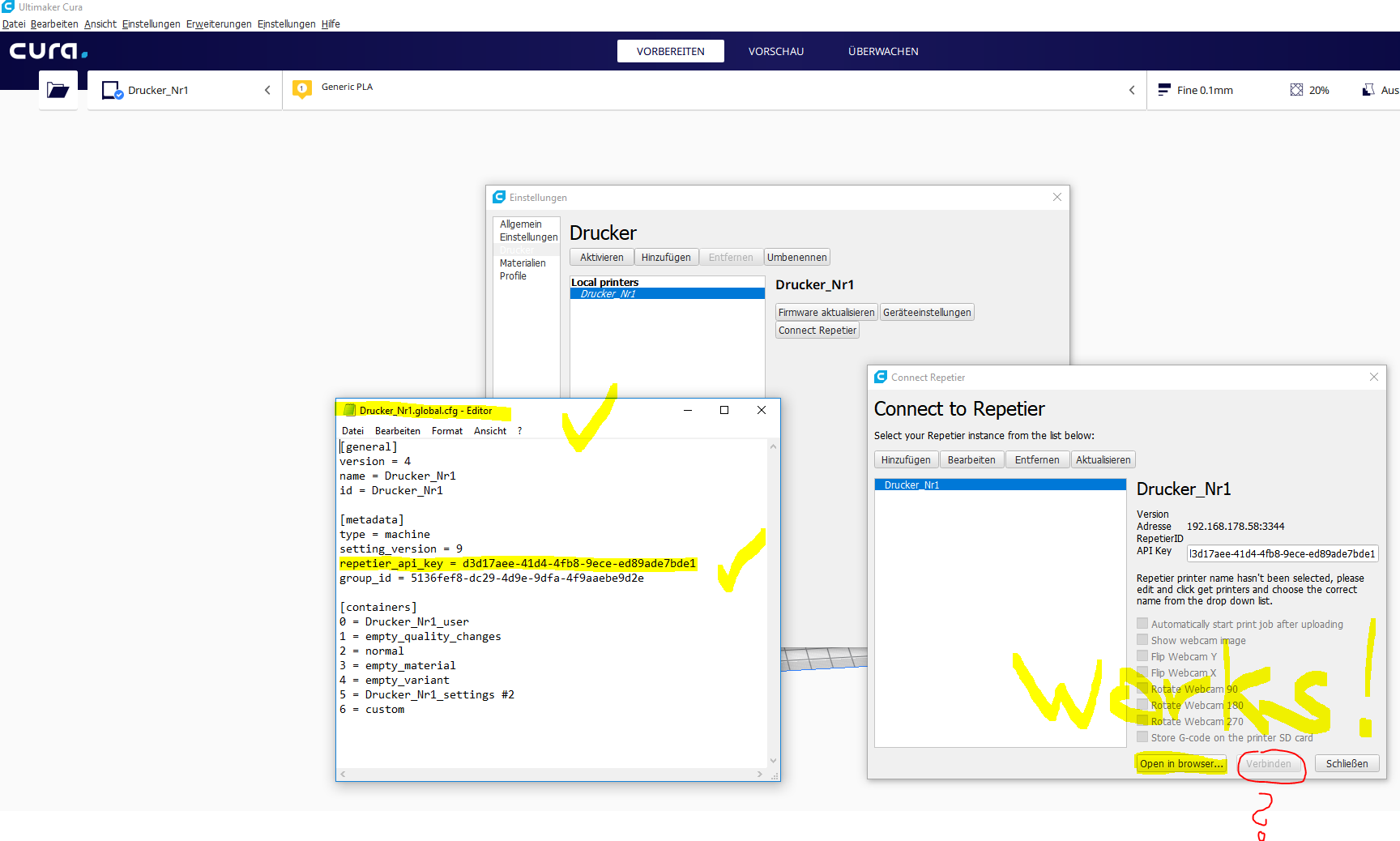Open the editor's Bearbeiten menu
Screen dimensions: 1400x841
coord(398,431)
